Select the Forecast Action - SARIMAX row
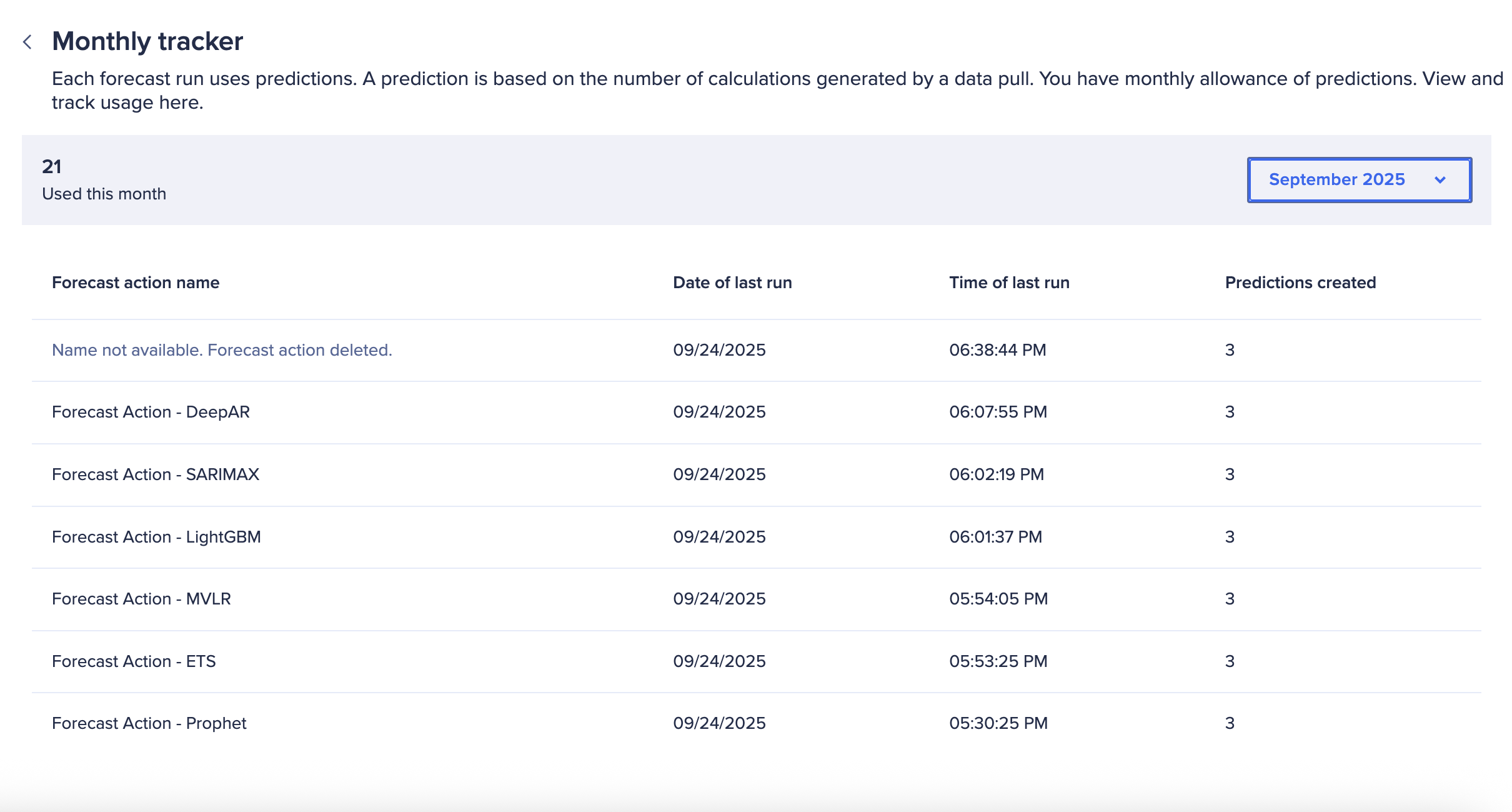Viewport: 1512px width, 812px height. pyautogui.click(x=156, y=474)
